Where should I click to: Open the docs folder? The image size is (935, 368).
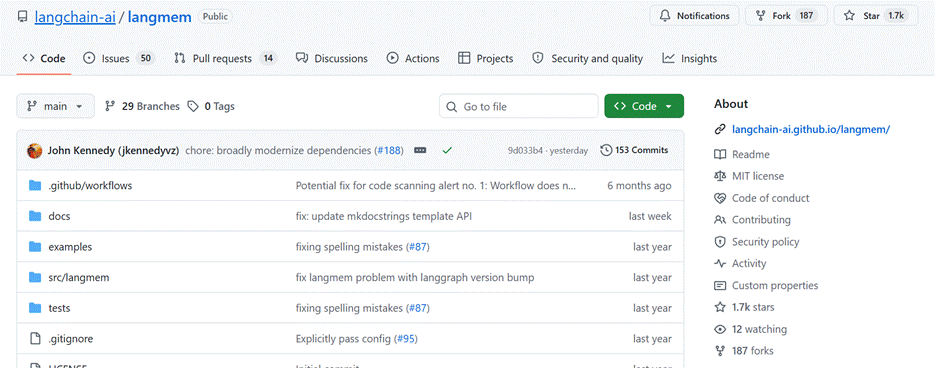(59, 216)
